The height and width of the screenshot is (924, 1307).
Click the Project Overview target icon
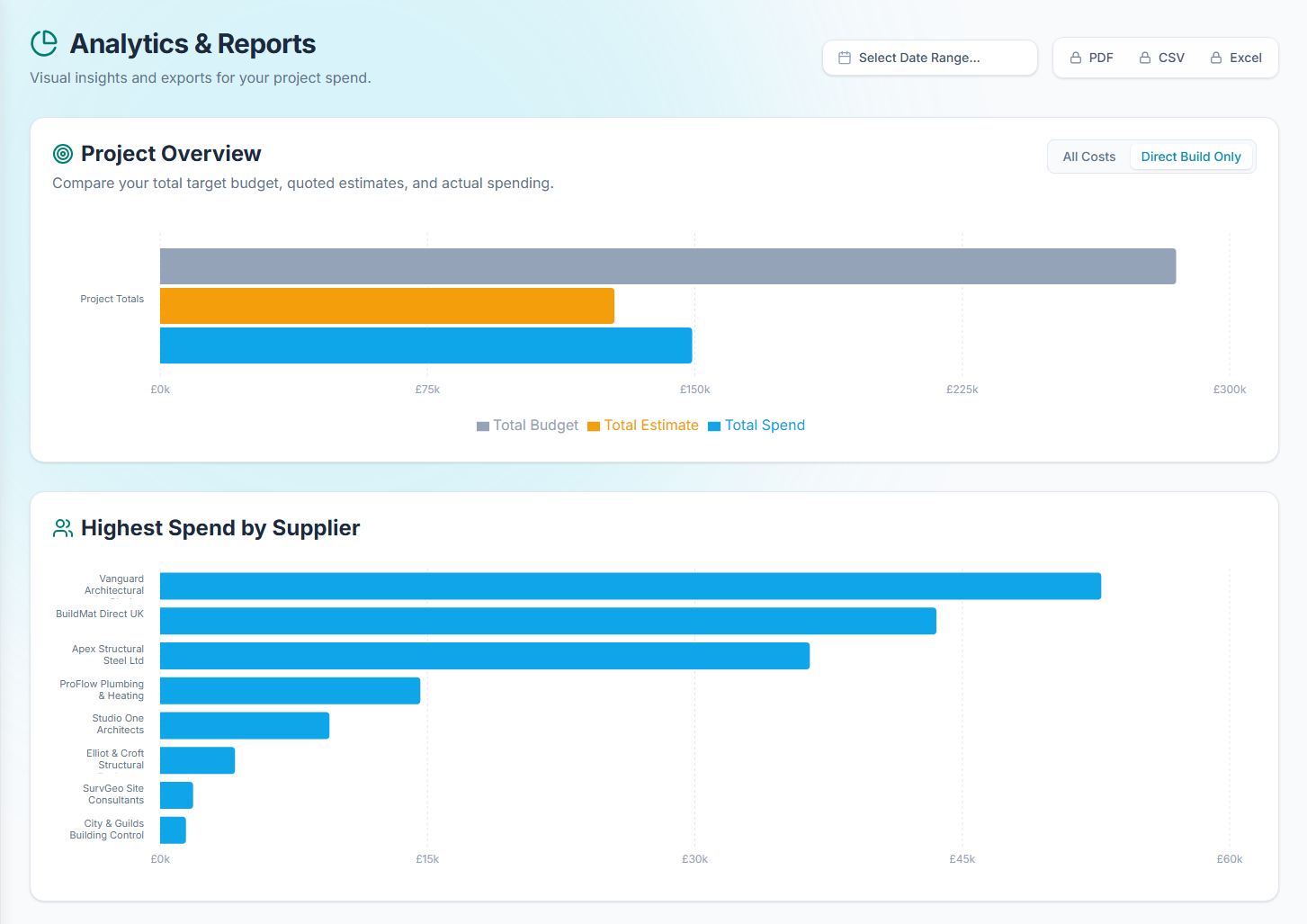pyautogui.click(x=63, y=154)
